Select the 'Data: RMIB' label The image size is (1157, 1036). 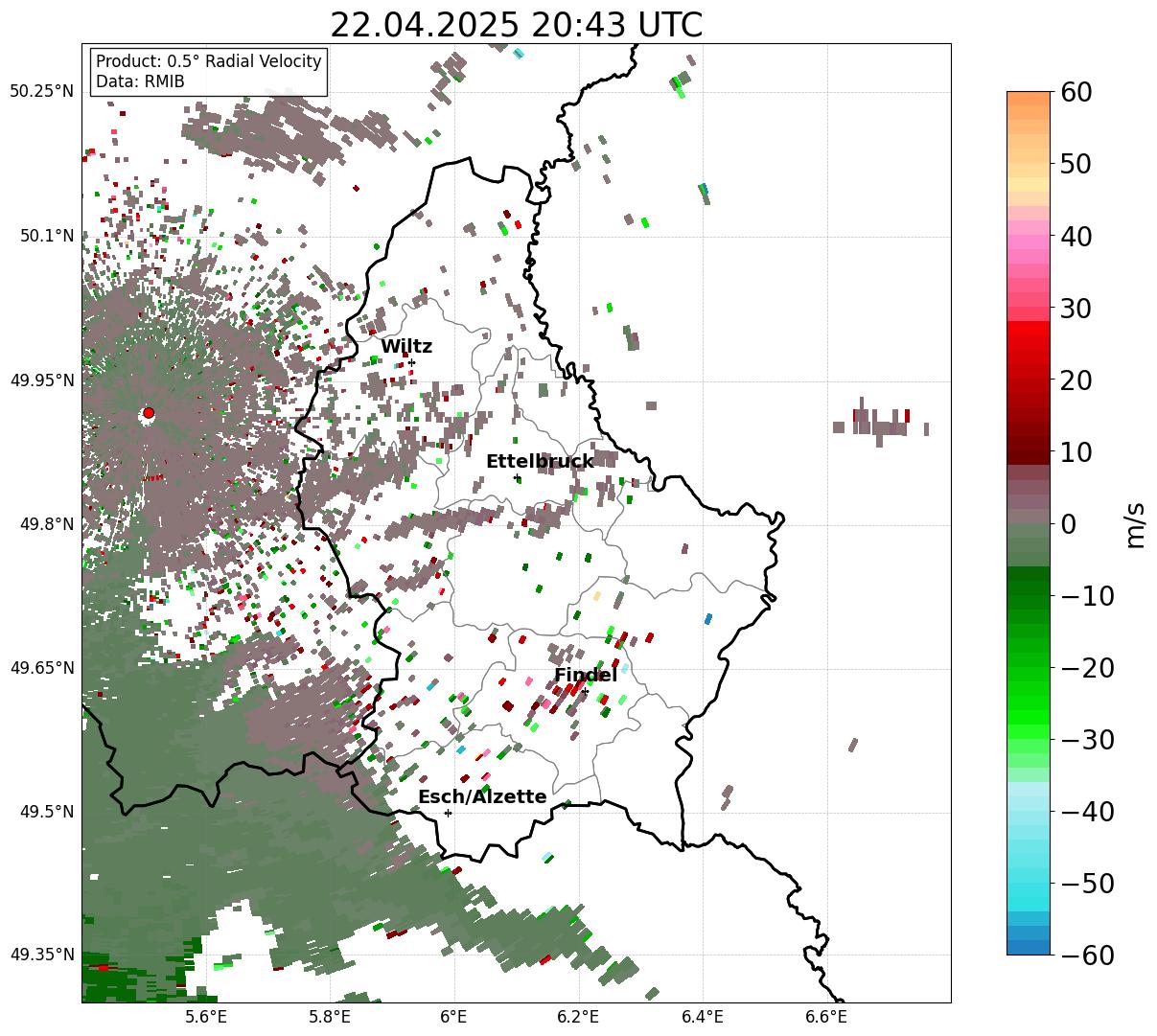click(140, 81)
